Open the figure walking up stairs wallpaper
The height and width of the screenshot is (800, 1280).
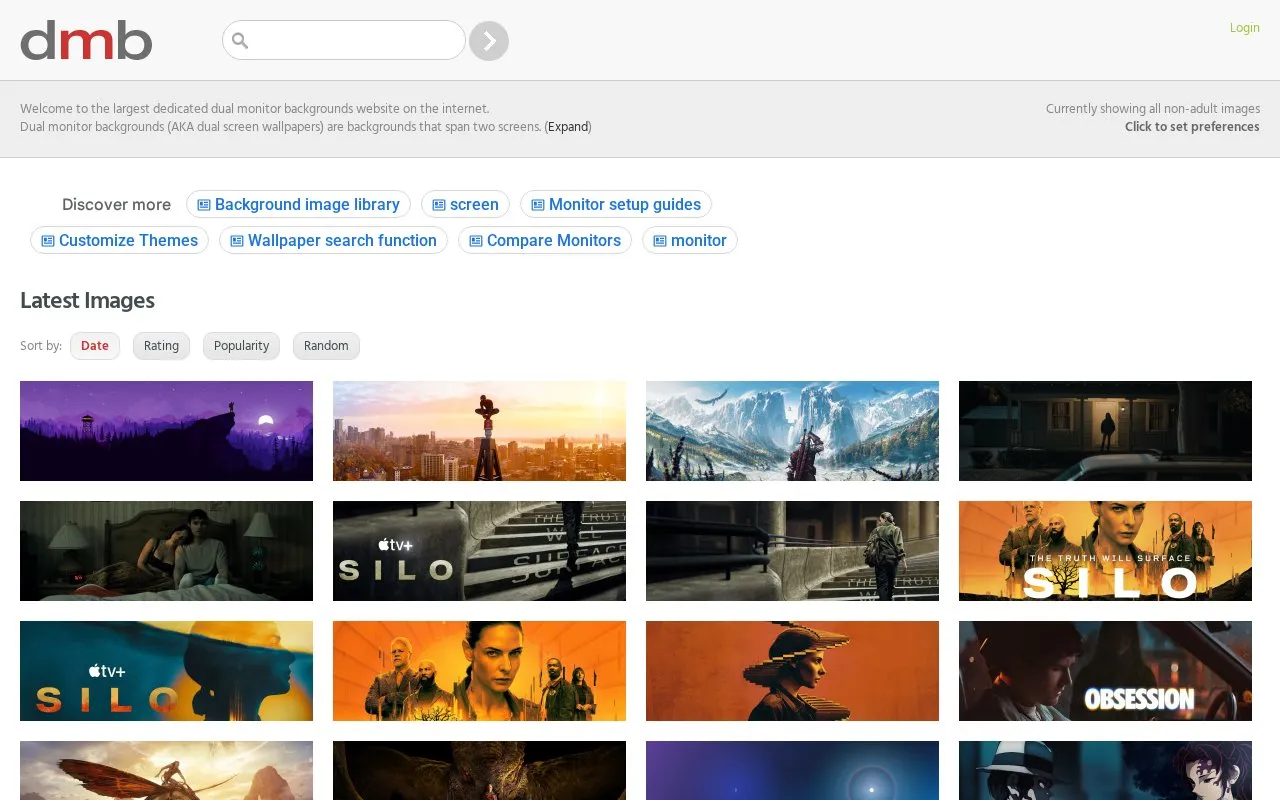coord(792,551)
